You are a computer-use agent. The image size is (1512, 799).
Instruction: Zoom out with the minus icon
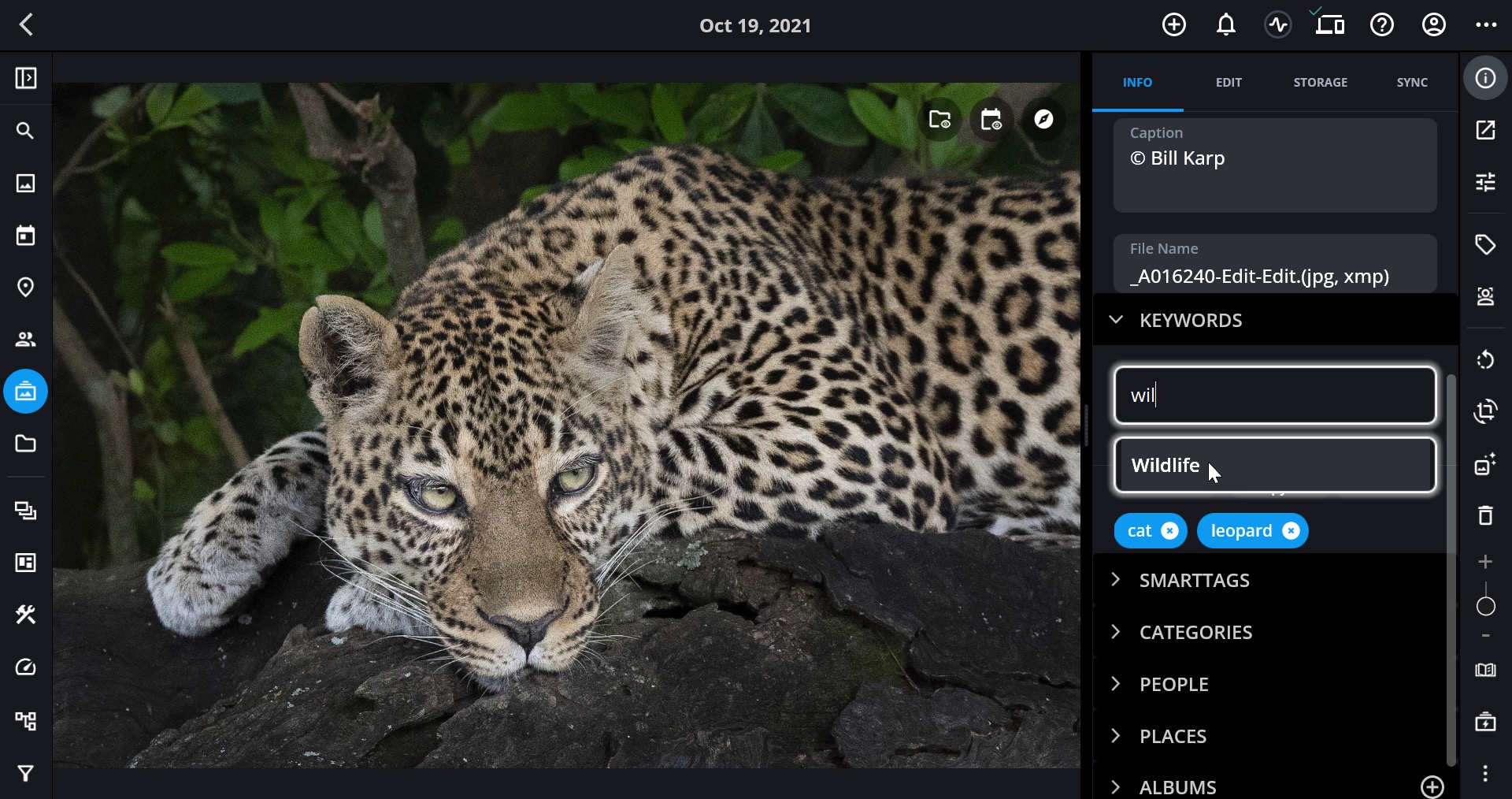[x=1485, y=635]
